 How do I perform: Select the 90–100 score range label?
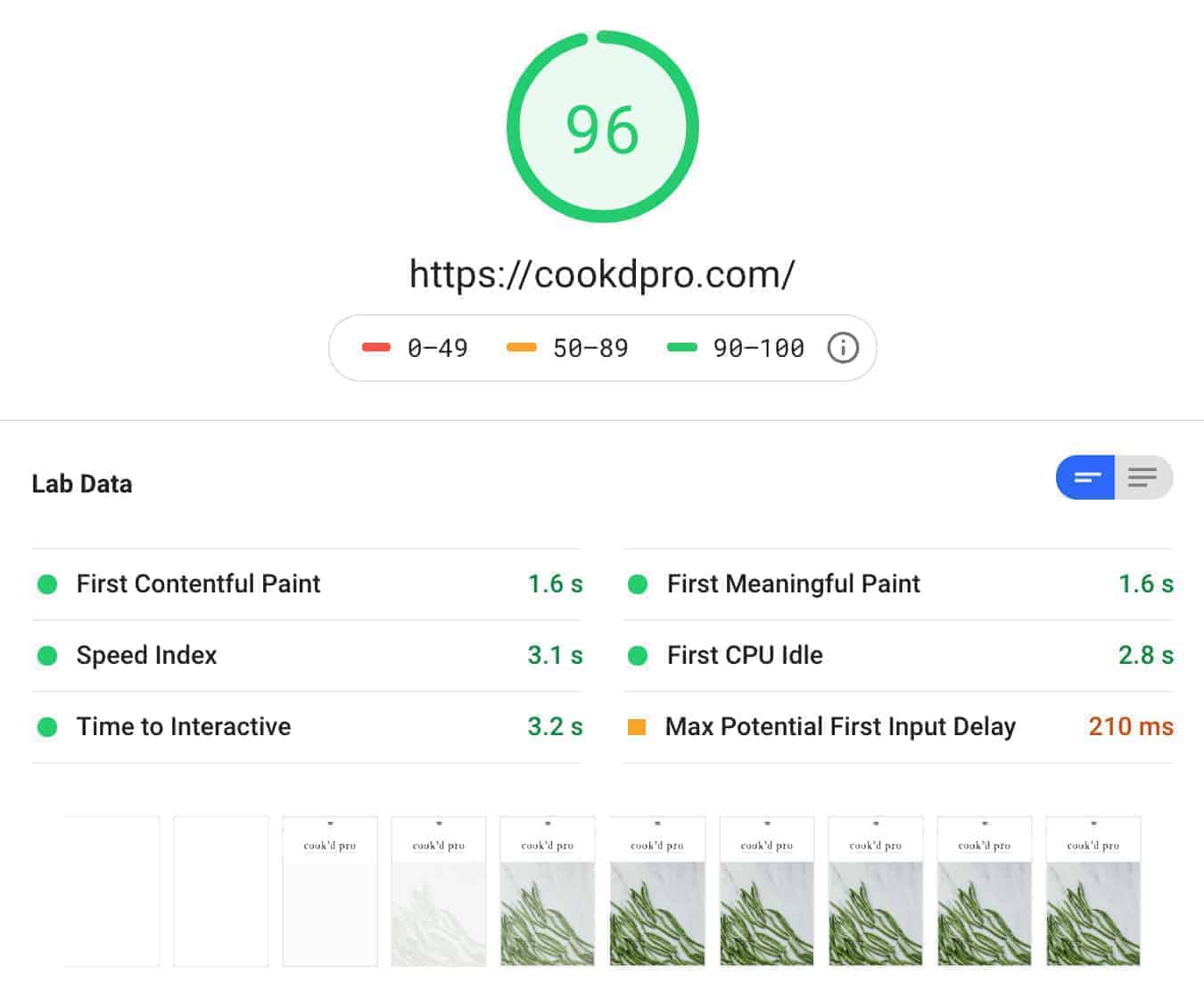click(x=759, y=348)
